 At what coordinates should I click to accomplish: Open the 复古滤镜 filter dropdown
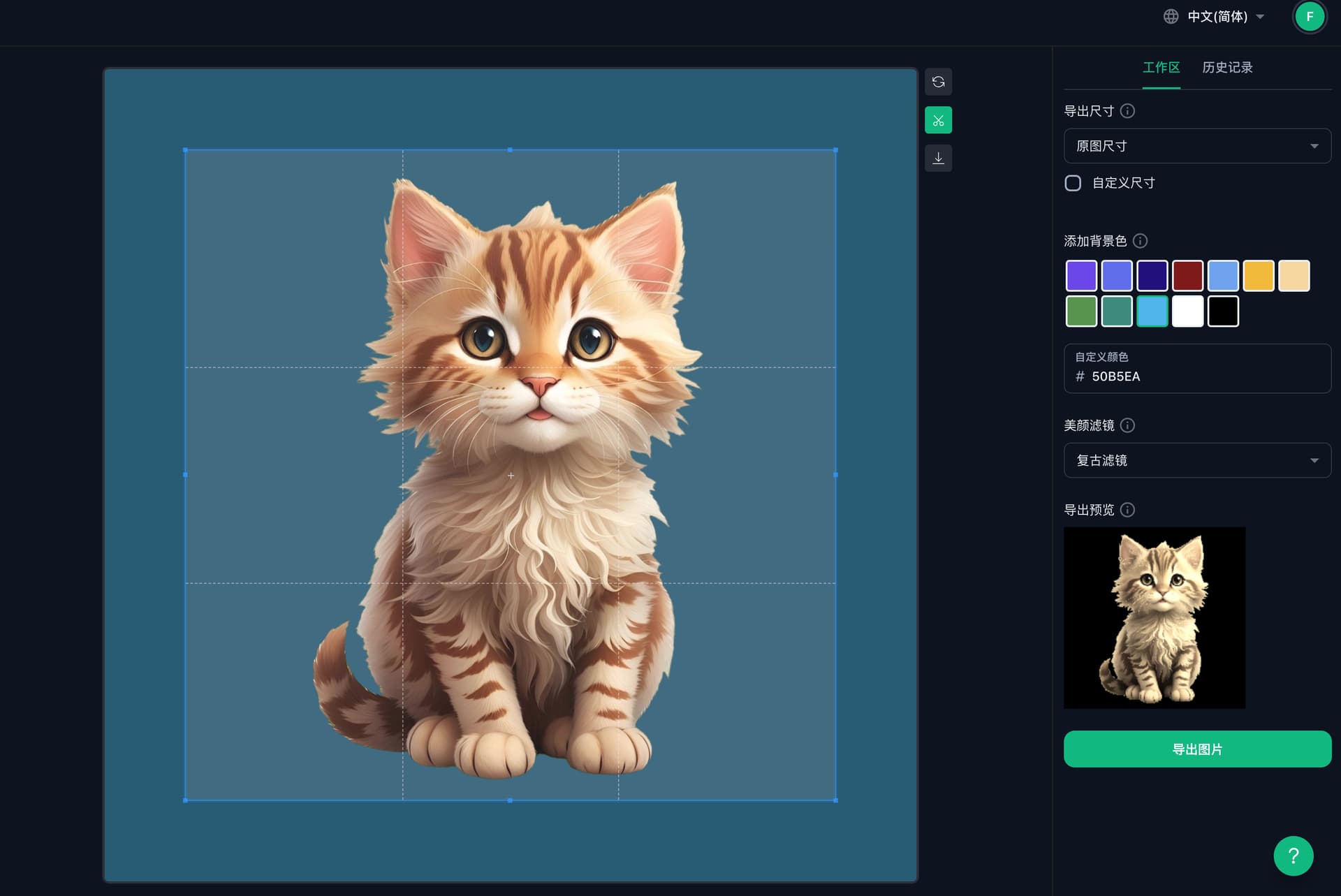[1197, 460]
